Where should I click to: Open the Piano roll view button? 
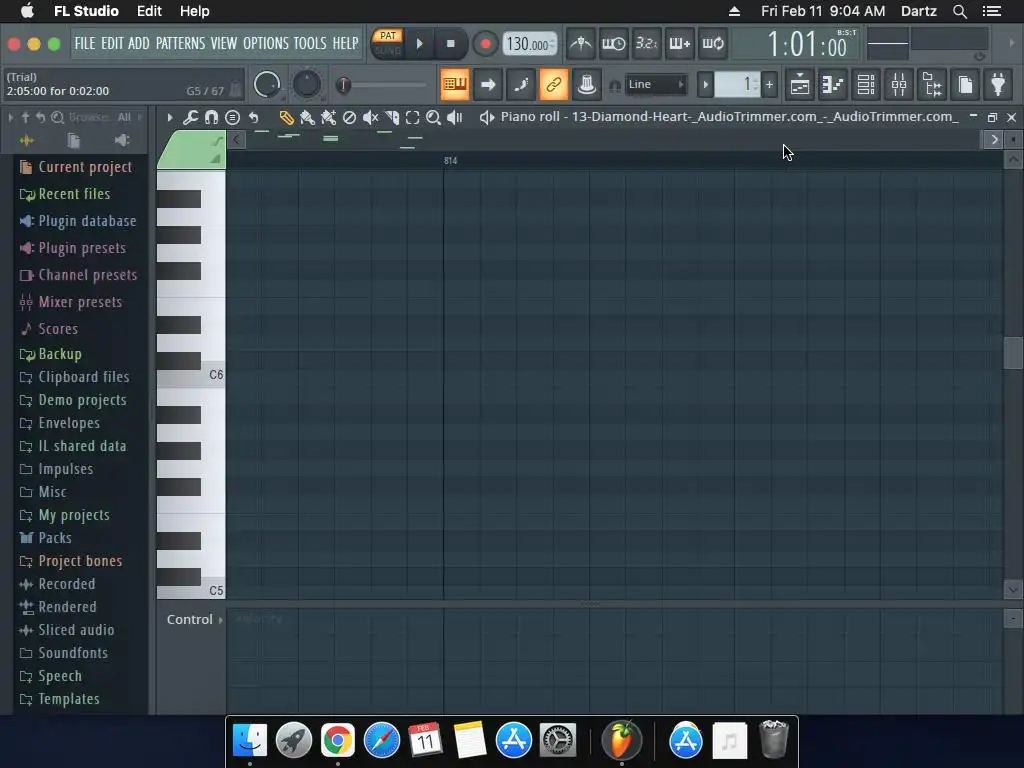(x=833, y=84)
